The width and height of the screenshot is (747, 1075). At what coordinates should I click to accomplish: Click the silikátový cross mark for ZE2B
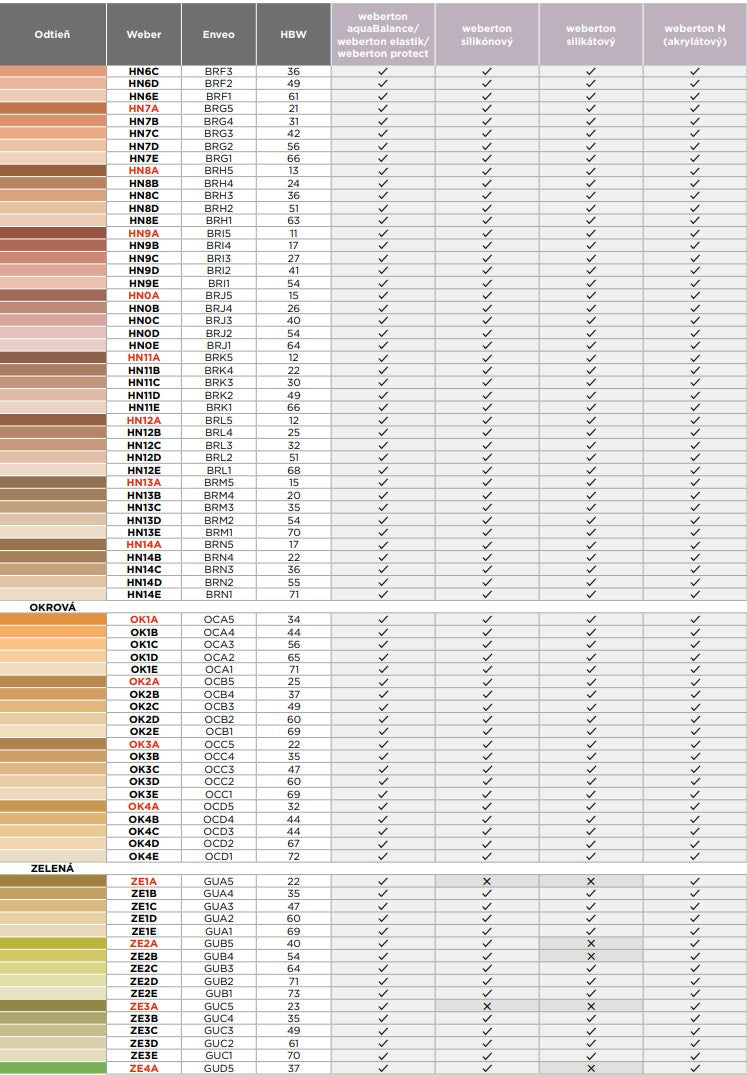pyautogui.click(x=591, y=956)
